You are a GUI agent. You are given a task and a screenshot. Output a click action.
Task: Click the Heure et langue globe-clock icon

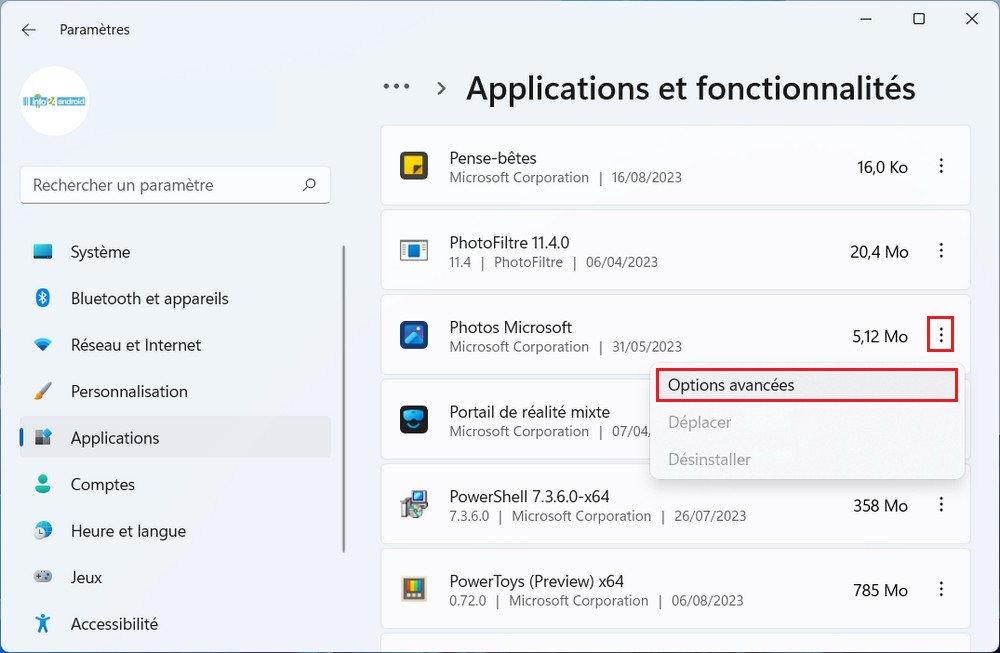pyautogui.click(x=43, y=531)
